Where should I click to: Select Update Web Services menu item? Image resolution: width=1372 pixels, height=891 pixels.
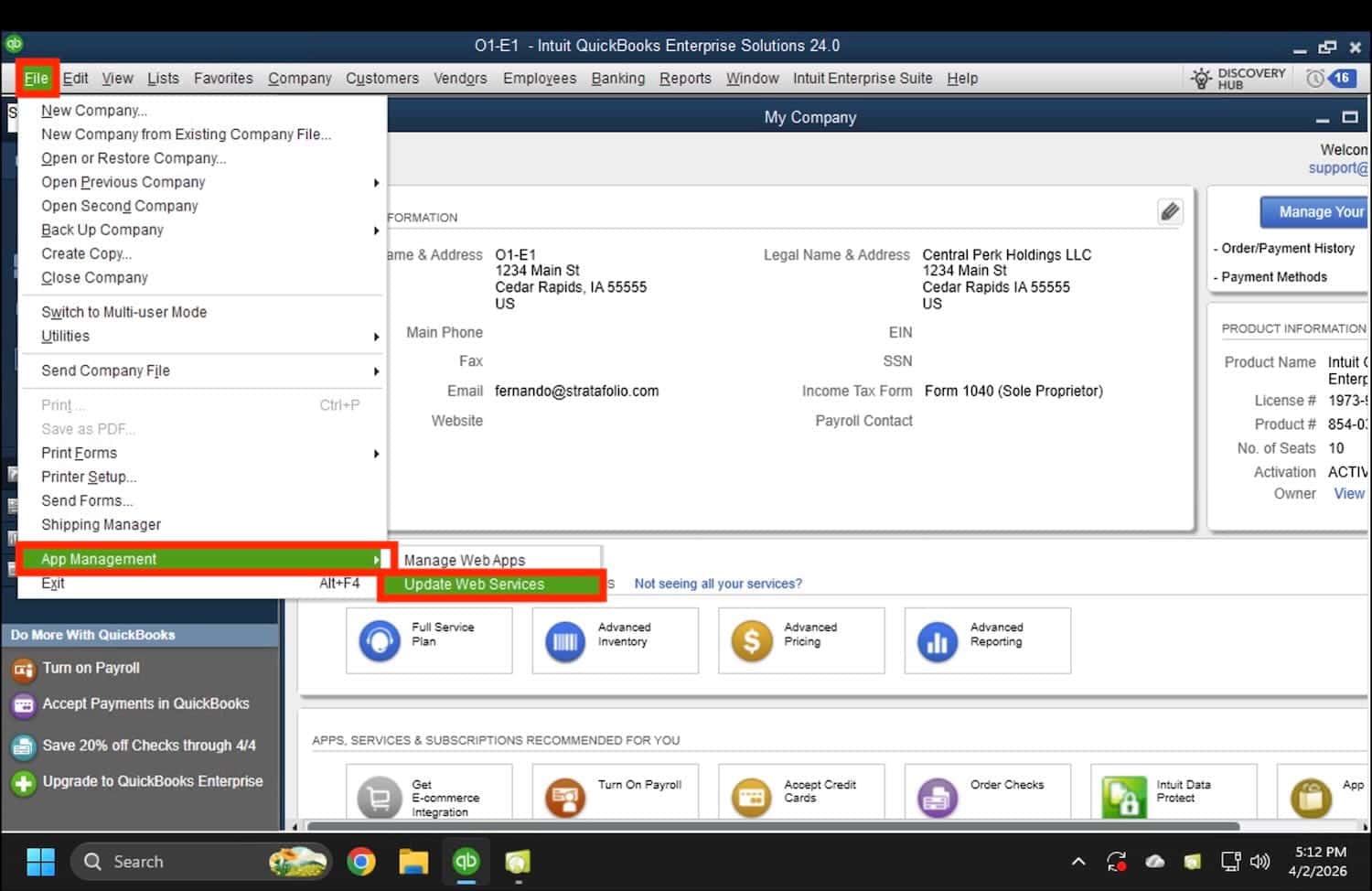click(x=474, y=585)
